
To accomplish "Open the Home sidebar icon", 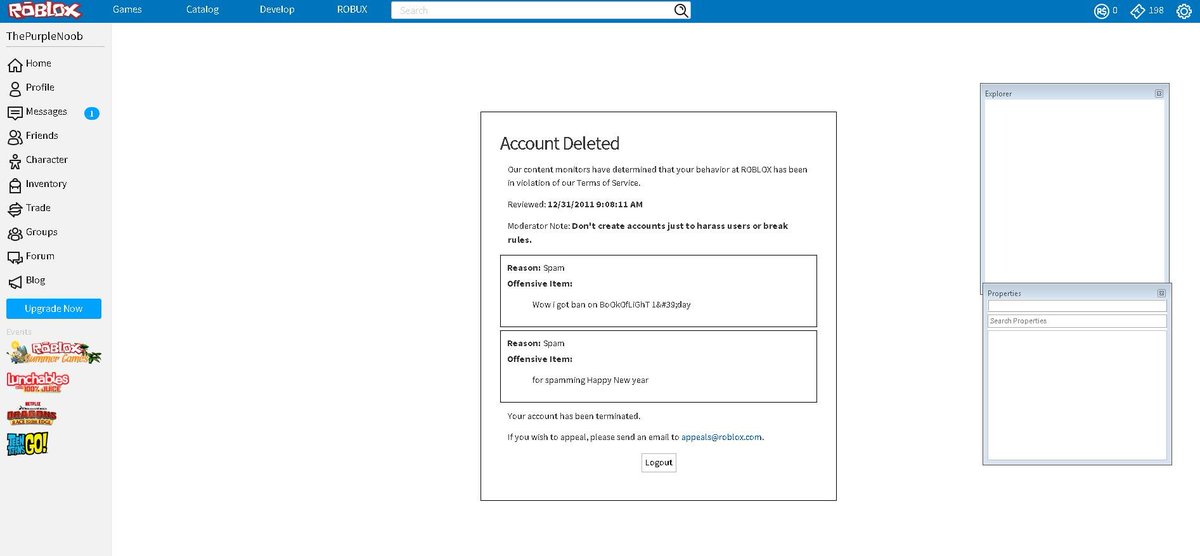I will tap(14, 64).
